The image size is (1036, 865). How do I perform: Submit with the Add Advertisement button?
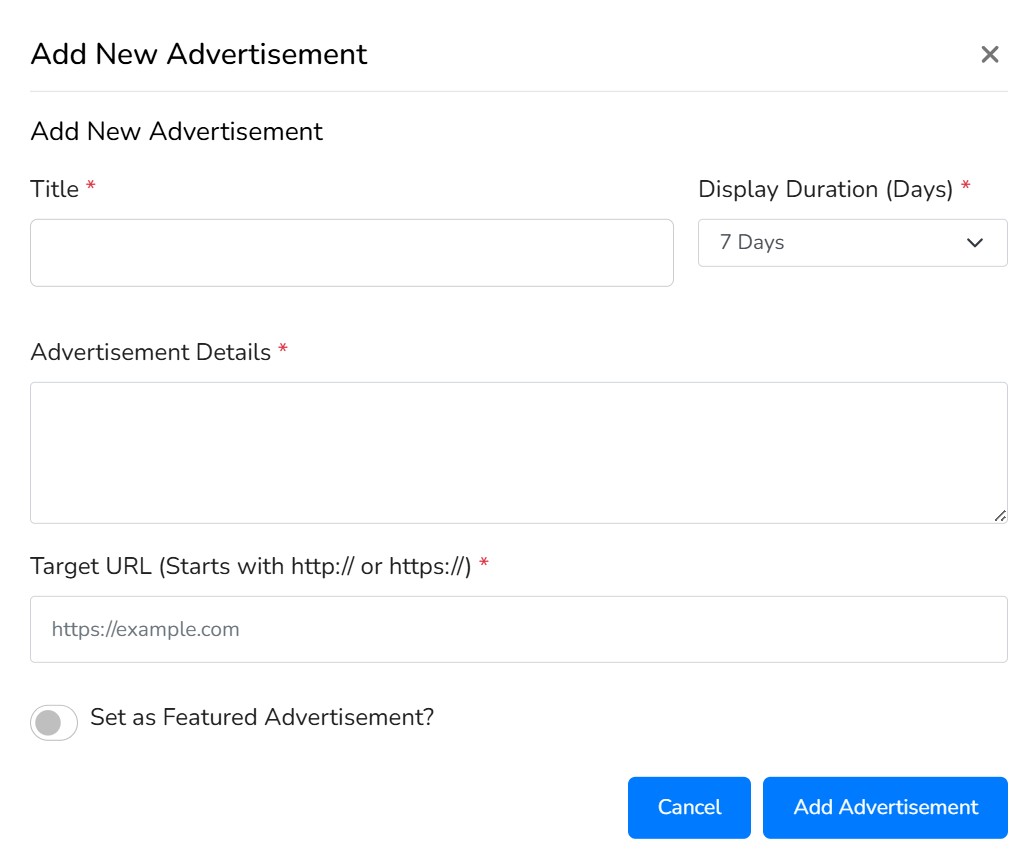click(885, 807)
